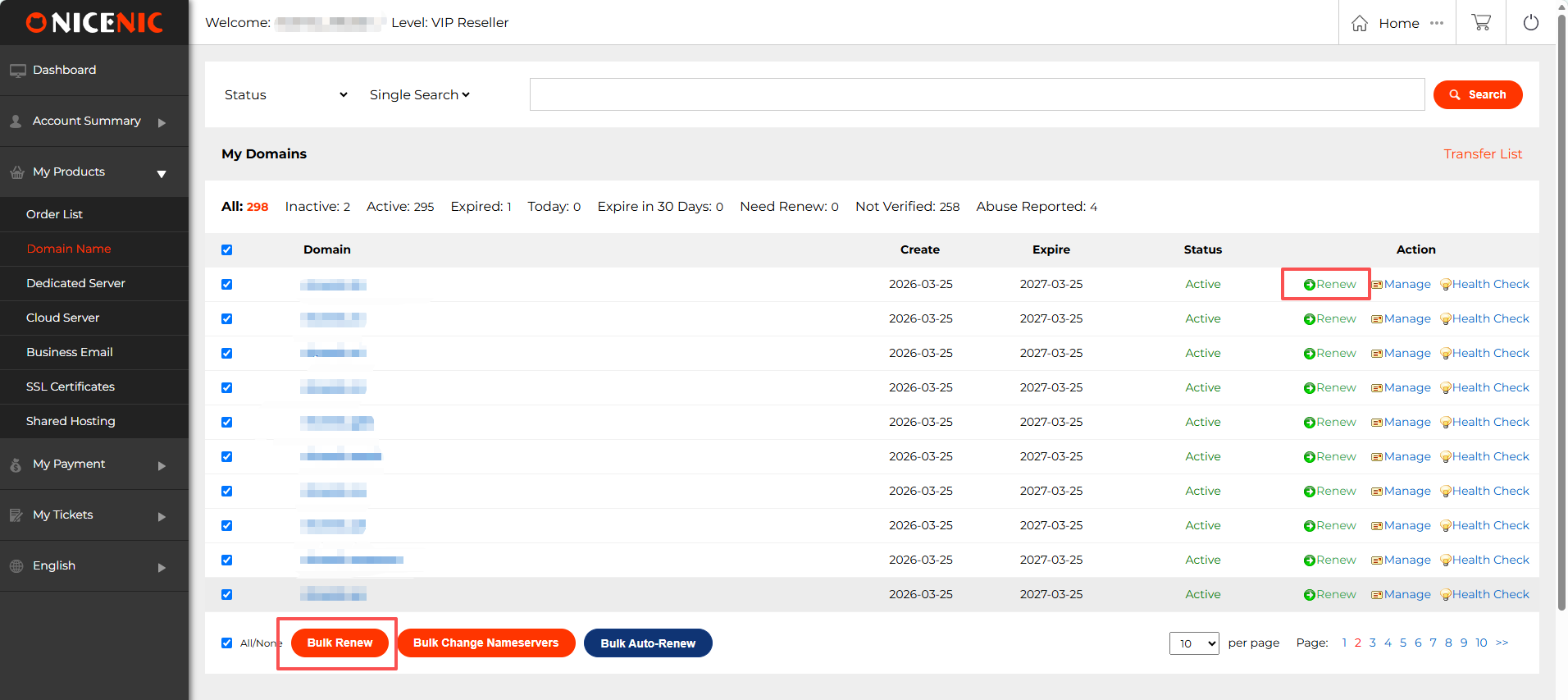This screenshot has width=1568, height=700.
Task: Click the green Renew icon in the seventh row
Action: tap(1310, 492)
